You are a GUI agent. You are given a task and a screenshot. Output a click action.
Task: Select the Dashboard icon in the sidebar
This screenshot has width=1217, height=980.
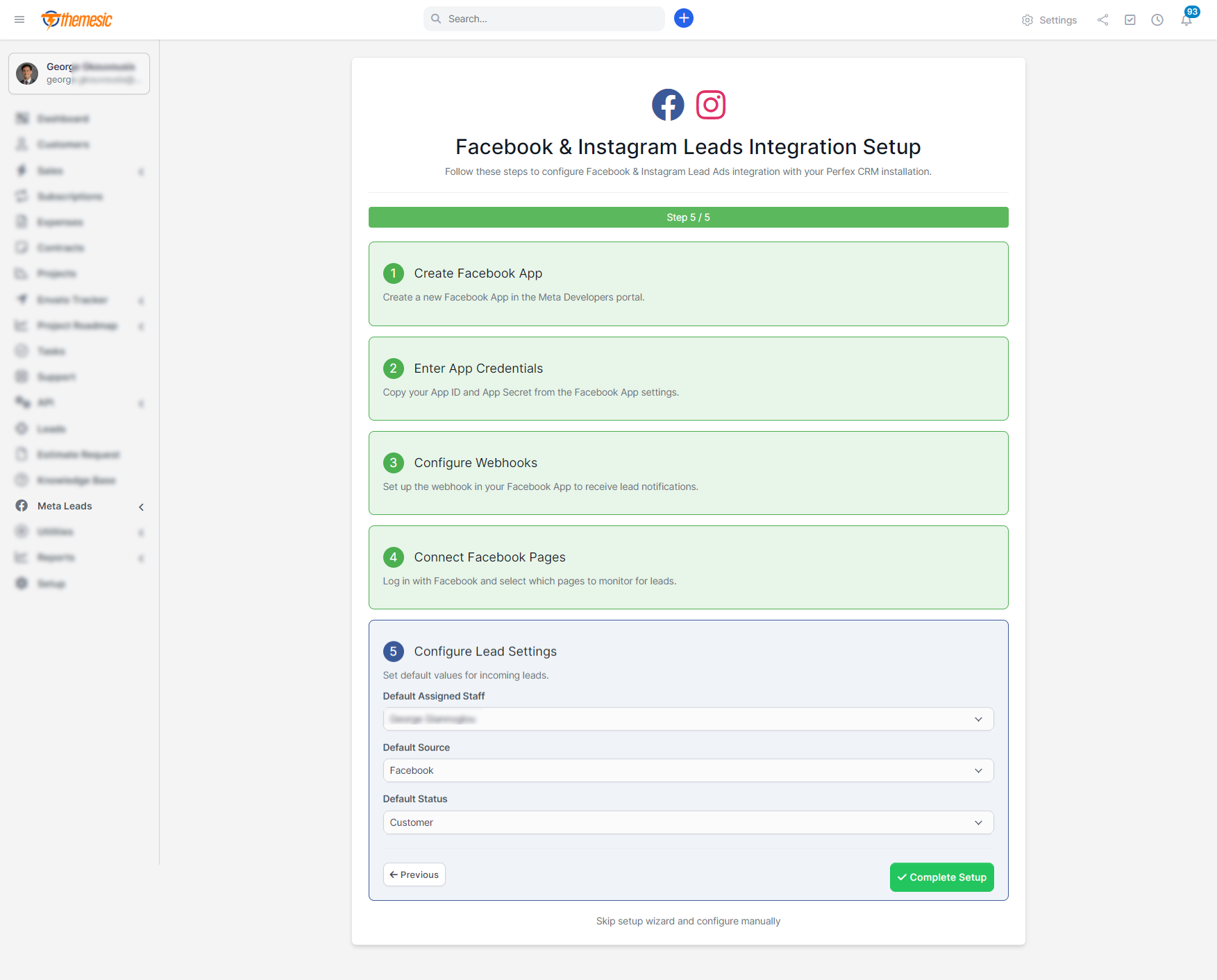click(22, 119)
